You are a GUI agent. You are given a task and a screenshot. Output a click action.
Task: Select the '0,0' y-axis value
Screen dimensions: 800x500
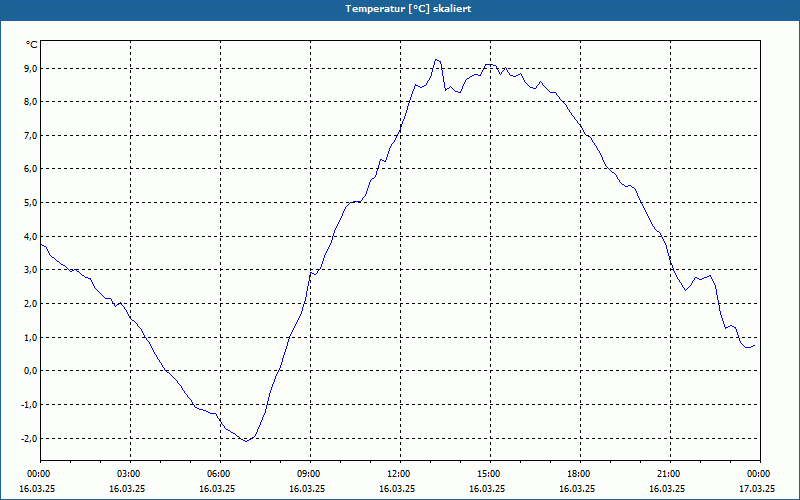coord(30,371)
